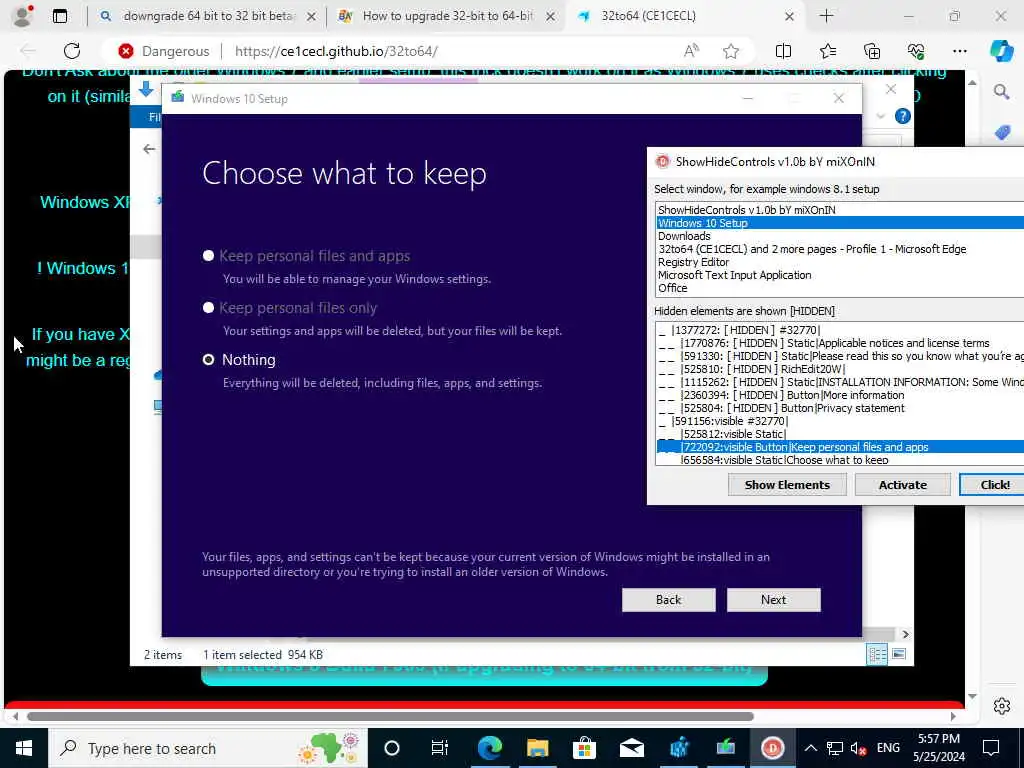Screen dimensions: 1024x768
Task: Click File Explorer help icon
Action: (x=903, y=116)
